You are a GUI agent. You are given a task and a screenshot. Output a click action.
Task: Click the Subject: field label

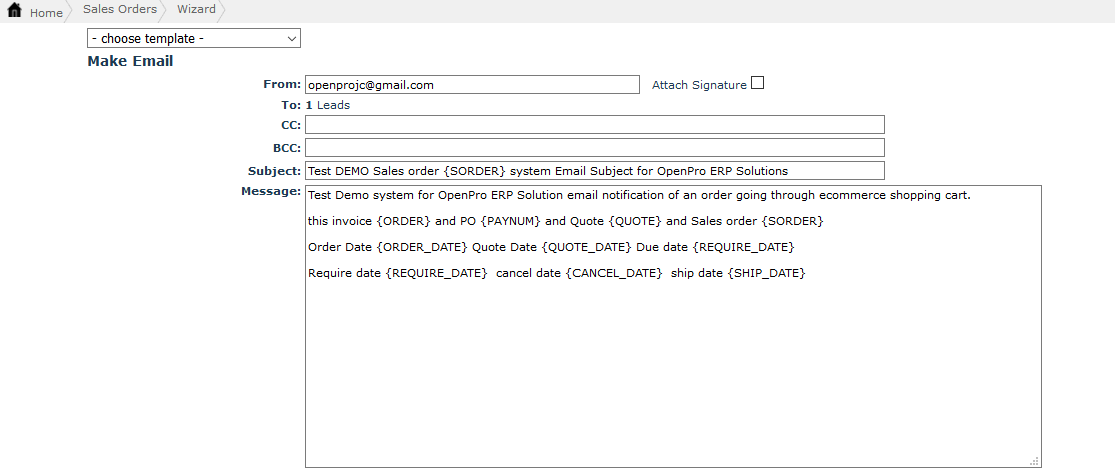click(274, 171)
